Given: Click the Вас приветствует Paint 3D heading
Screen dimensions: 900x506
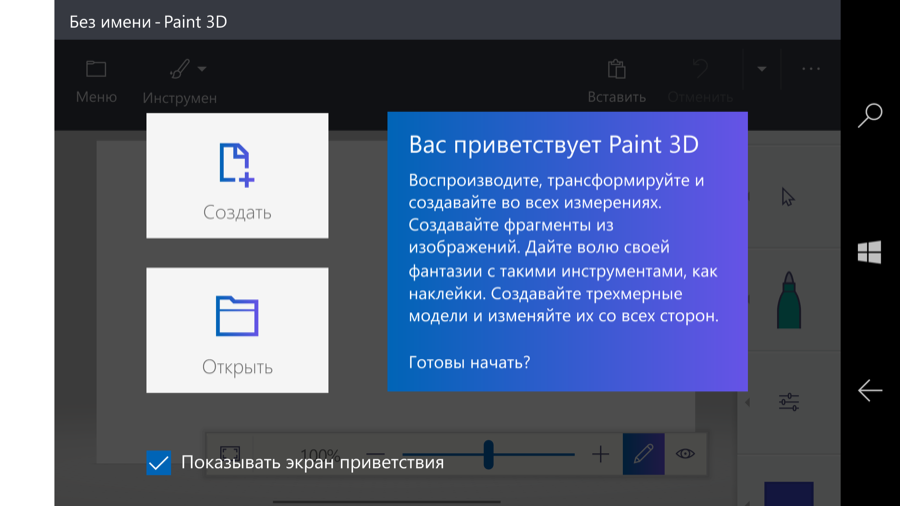Looking at the screenshot, I should point(554,144).
